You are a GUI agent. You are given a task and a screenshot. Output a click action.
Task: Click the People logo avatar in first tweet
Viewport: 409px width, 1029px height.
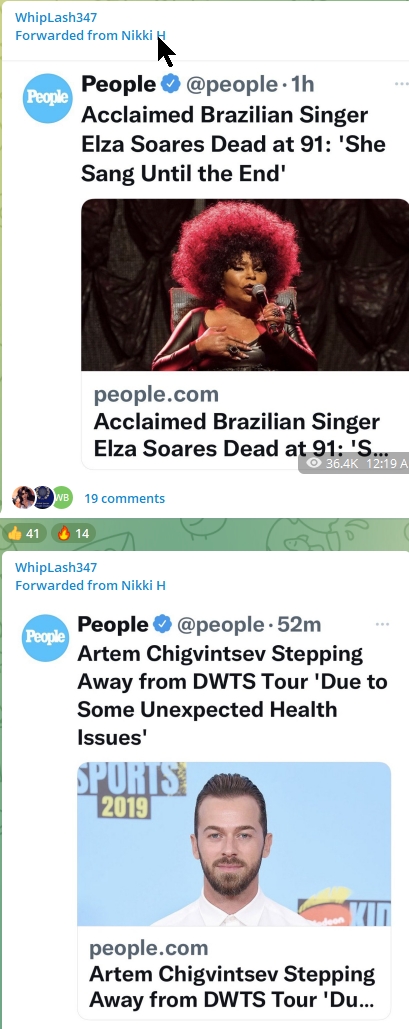47,98
